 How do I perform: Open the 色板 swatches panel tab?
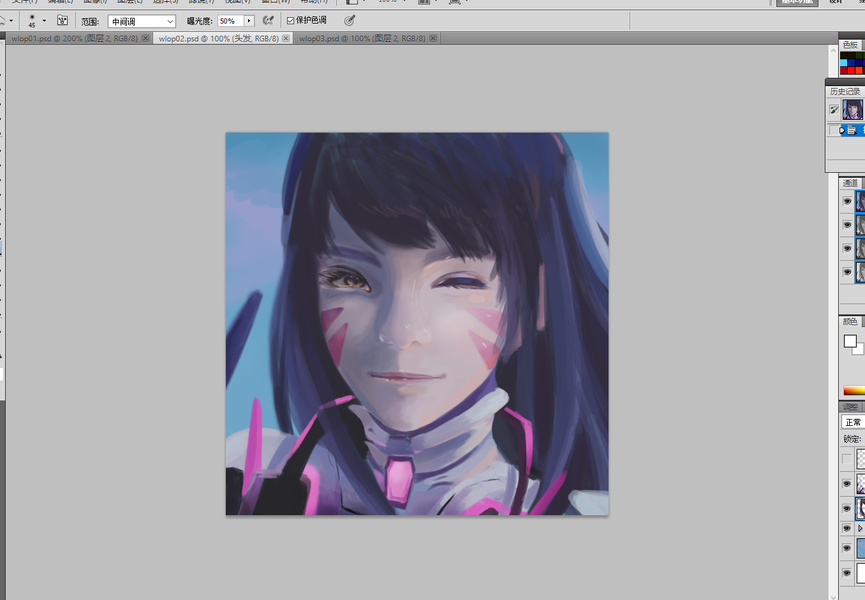[850, 45]
